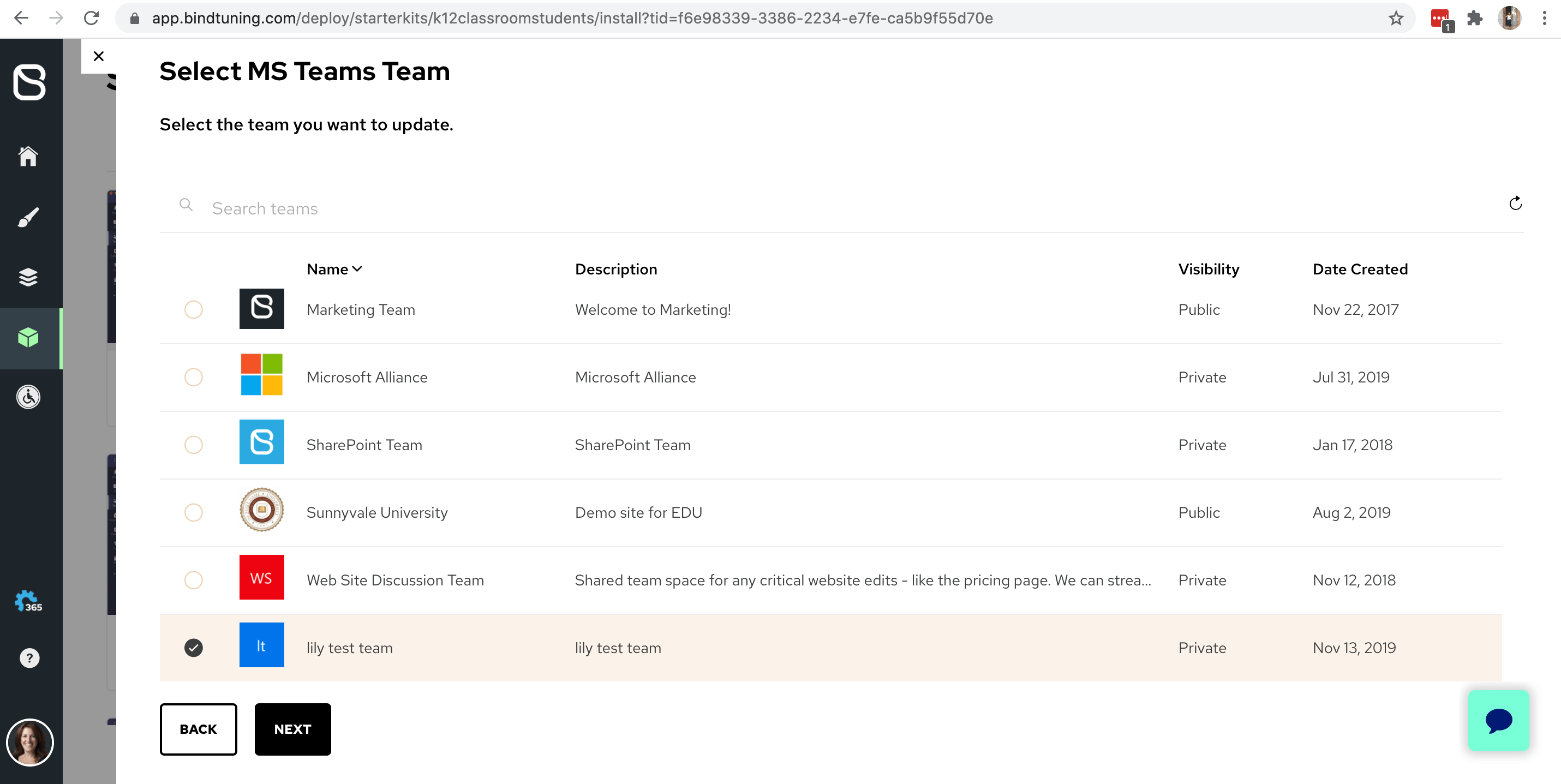The width and height of the screenshot is (1561, 784).
Task: Open the Chrome three-dot menu
Action: pyautogui.click(x=1544, y=18)
